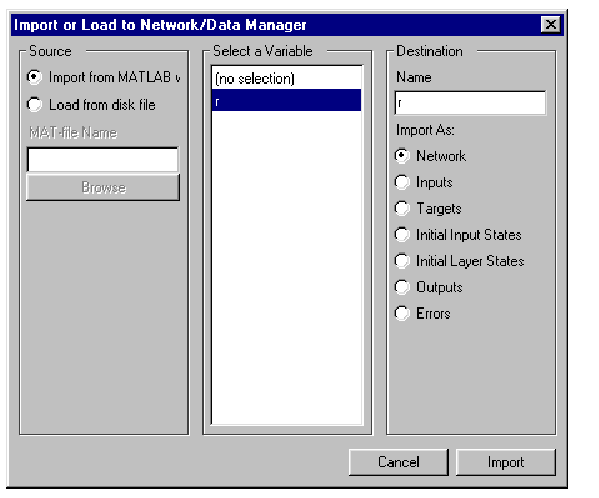
Task: Click the Browse button
Action: (x=103, y=188)
